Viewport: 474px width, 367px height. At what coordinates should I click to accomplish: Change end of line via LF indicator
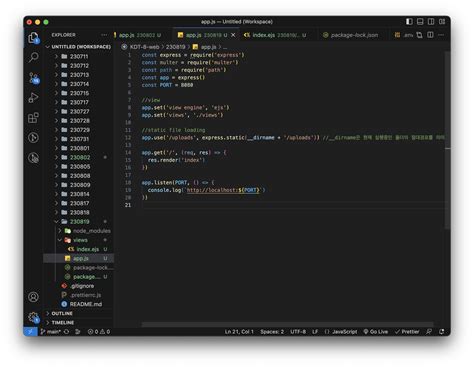[x=315, y=332]
